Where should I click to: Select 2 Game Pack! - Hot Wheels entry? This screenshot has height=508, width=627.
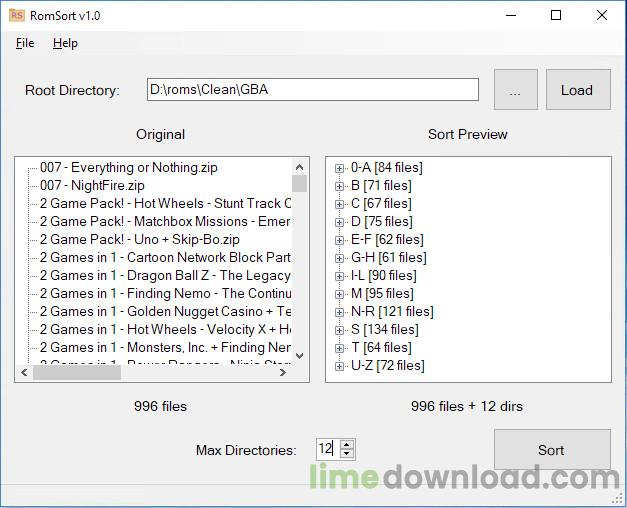[165, 203]
